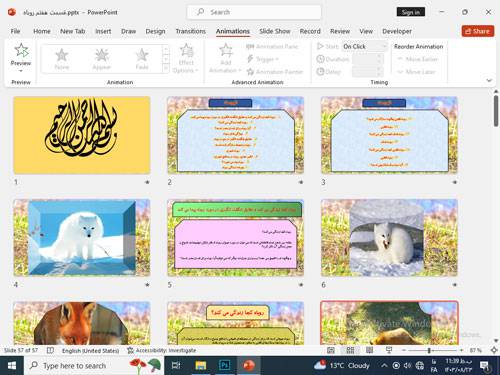Click Slide Sorter view icon
The height and width of the screenshot is (375, 500).
(350, 350)
